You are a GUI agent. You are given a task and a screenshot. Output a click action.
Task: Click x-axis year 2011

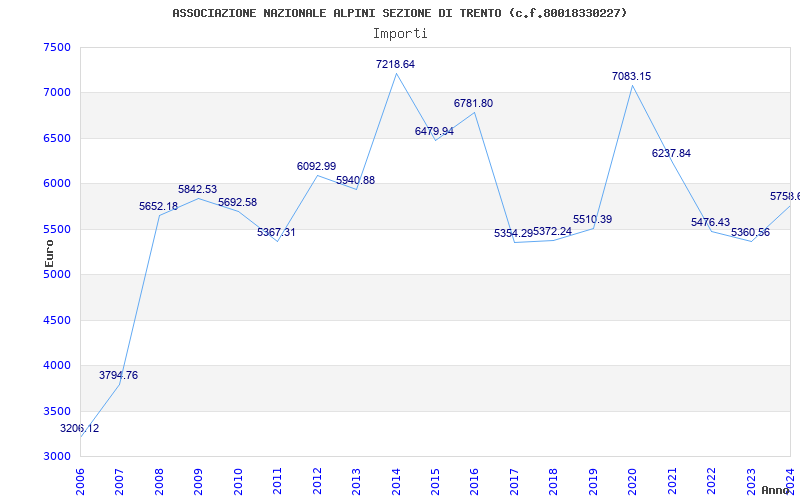click(x=278, y=482)
